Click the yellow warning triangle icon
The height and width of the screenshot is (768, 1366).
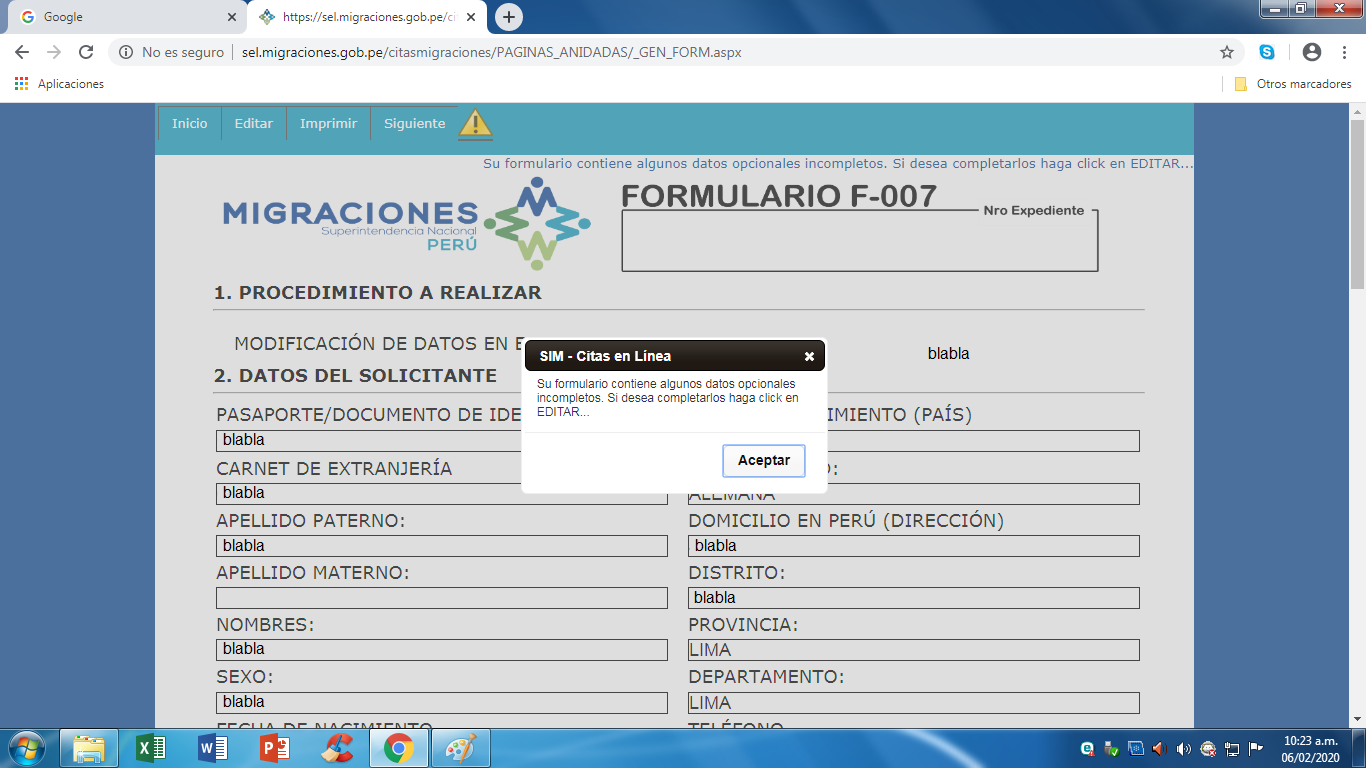[x=475, y=123]
